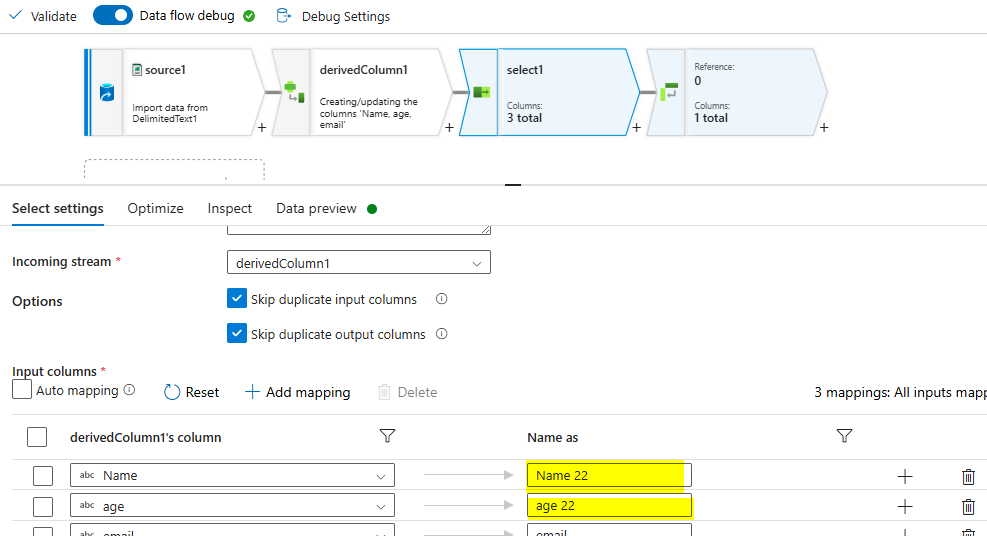Select the select1 node
This screenshot has height=536, width=987.
click(550, 92)
